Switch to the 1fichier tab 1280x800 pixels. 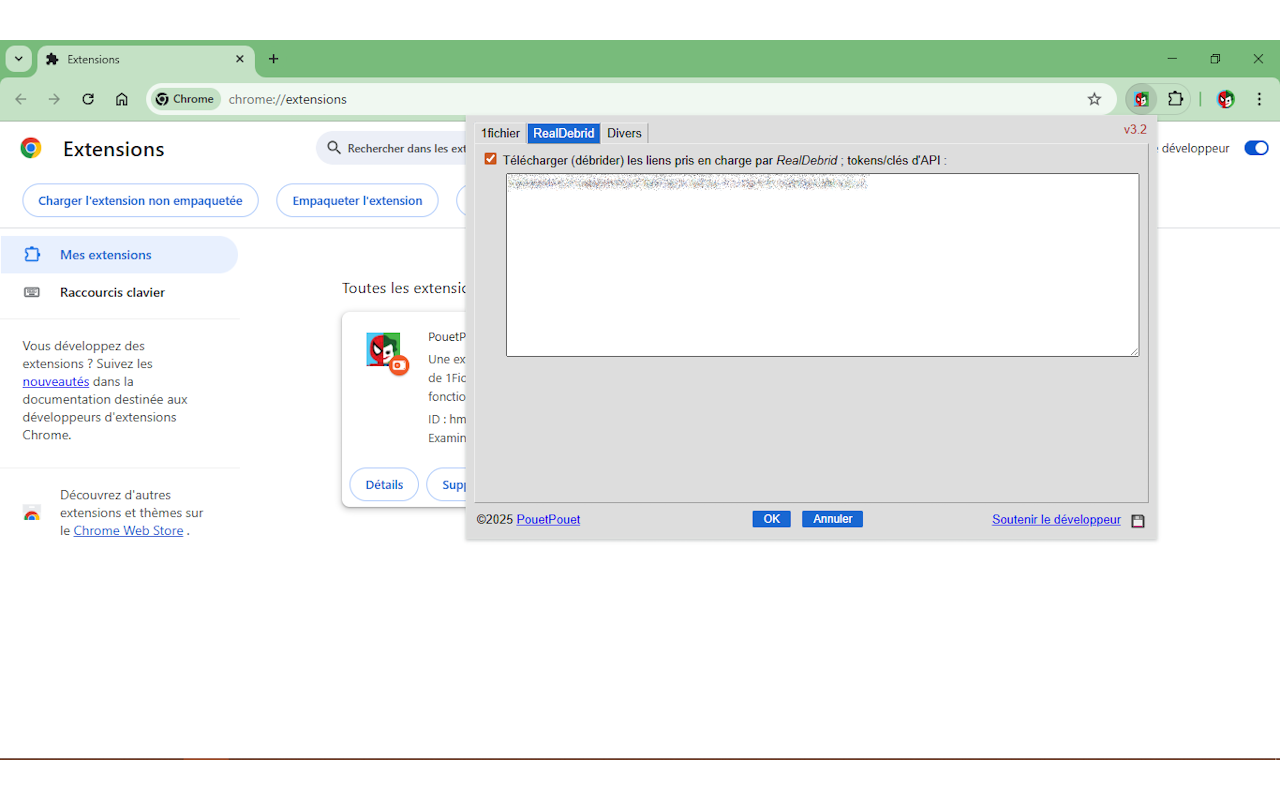tap(500, 133)
